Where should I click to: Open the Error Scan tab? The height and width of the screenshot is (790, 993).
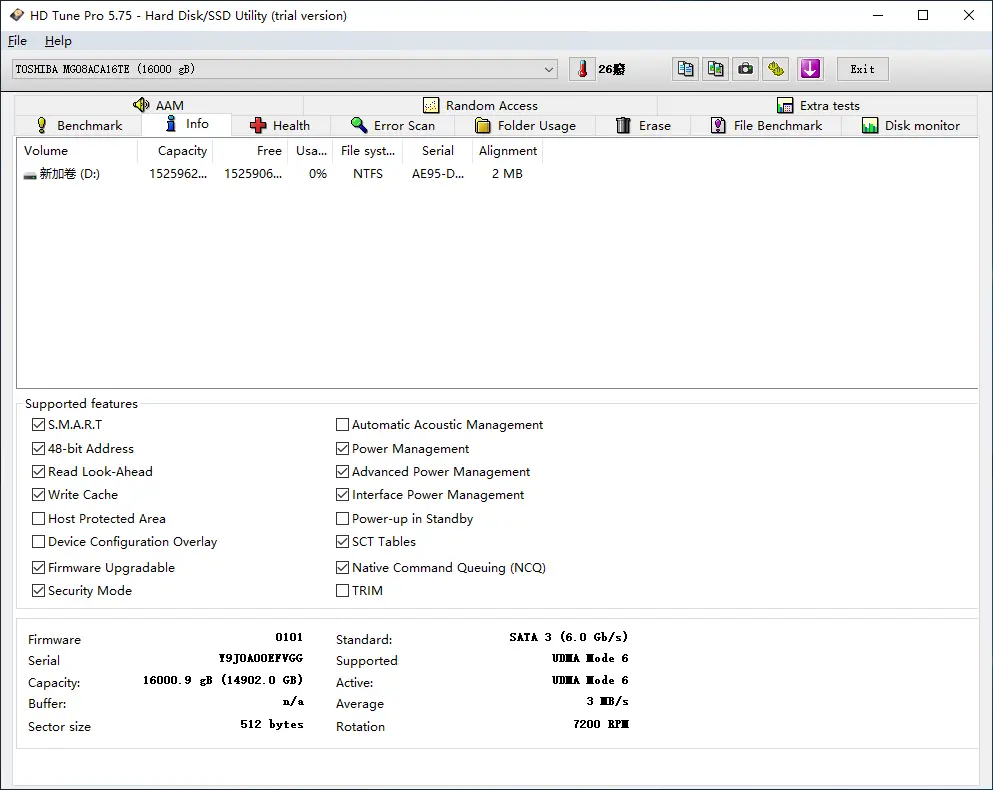click(x=392, y=125)
